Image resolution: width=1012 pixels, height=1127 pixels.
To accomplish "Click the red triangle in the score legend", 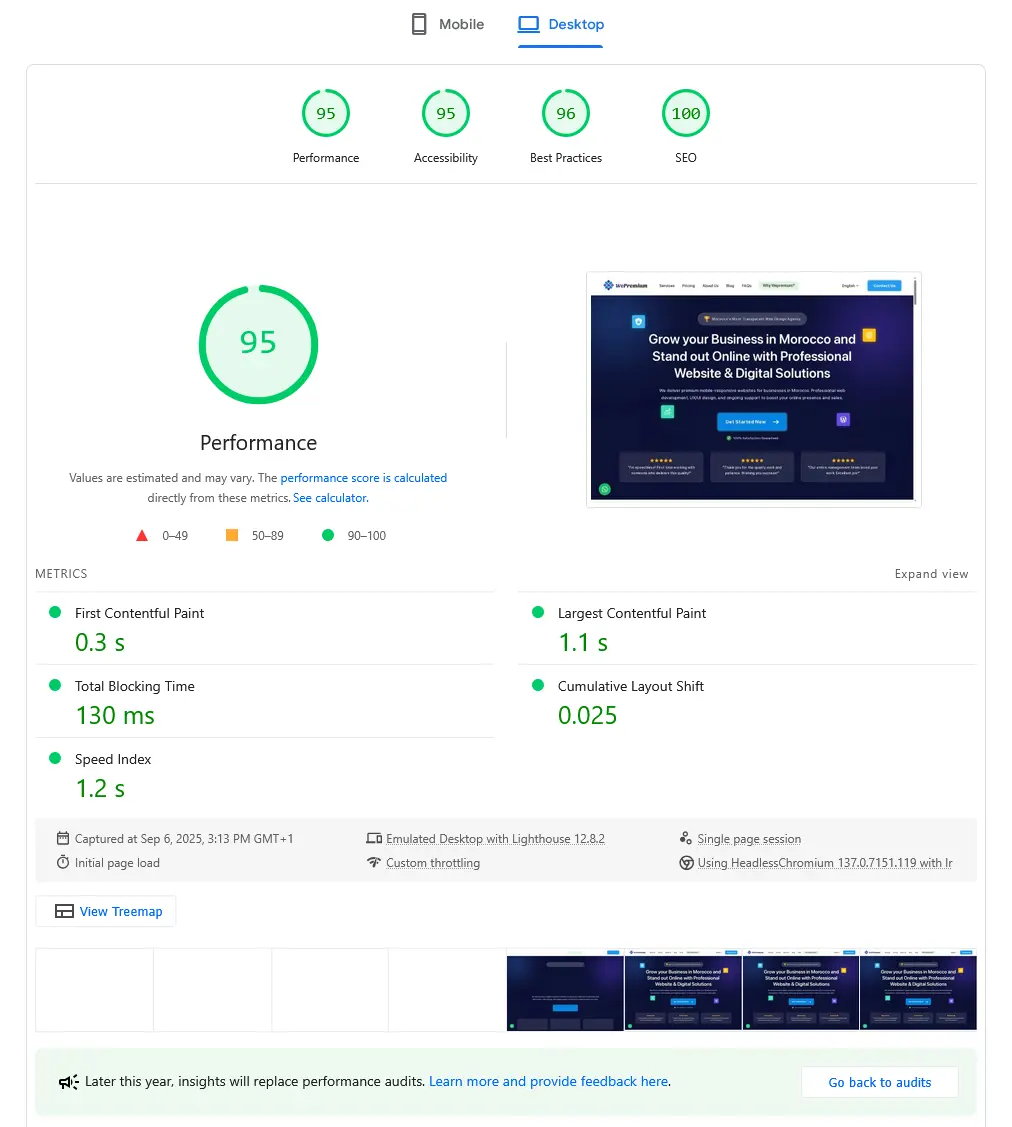I will click(142, 535).
